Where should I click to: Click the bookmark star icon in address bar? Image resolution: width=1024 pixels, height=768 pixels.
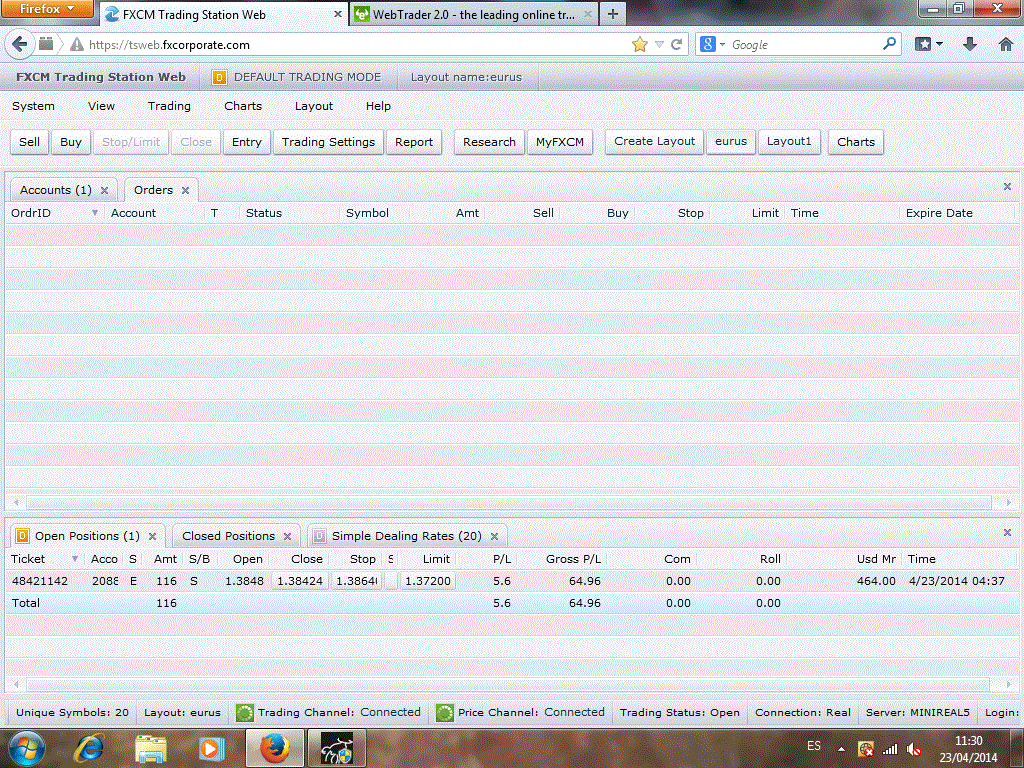pyautogui.click(x=639, y=44)
